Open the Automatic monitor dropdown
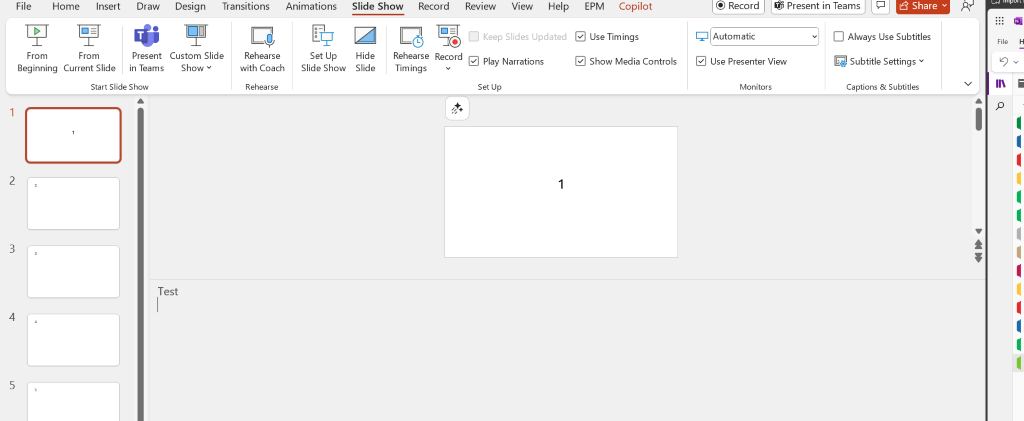 pos(764,37)
